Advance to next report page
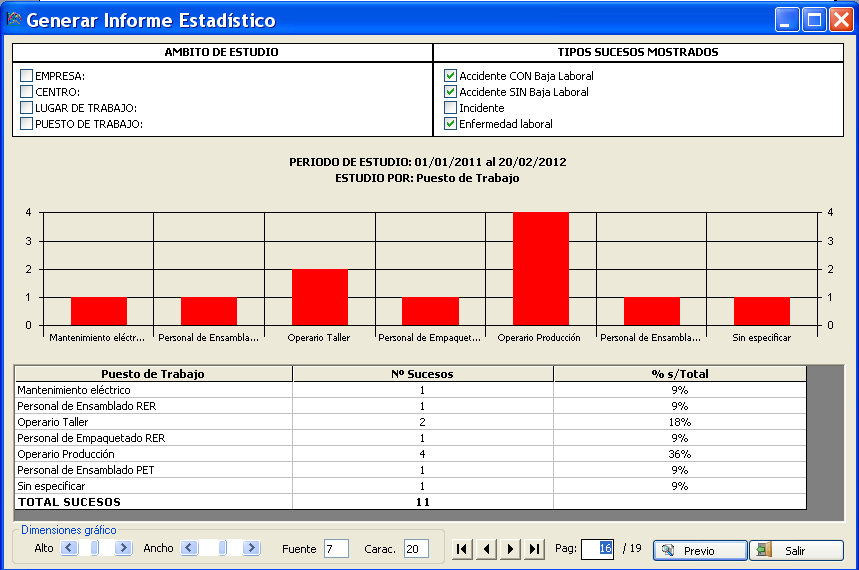This screenshot has width=859, height=570. coord(510,549)
